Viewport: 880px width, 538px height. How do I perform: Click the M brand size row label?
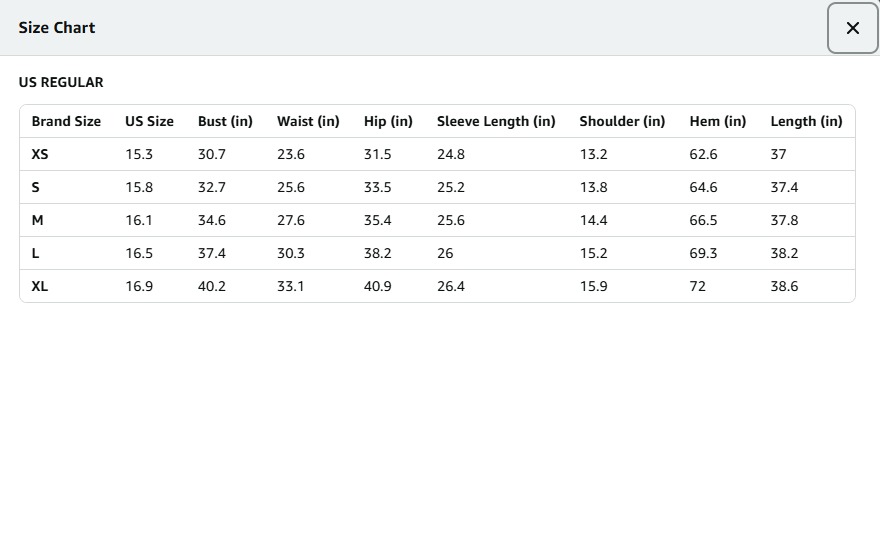(x=37, y=220)
